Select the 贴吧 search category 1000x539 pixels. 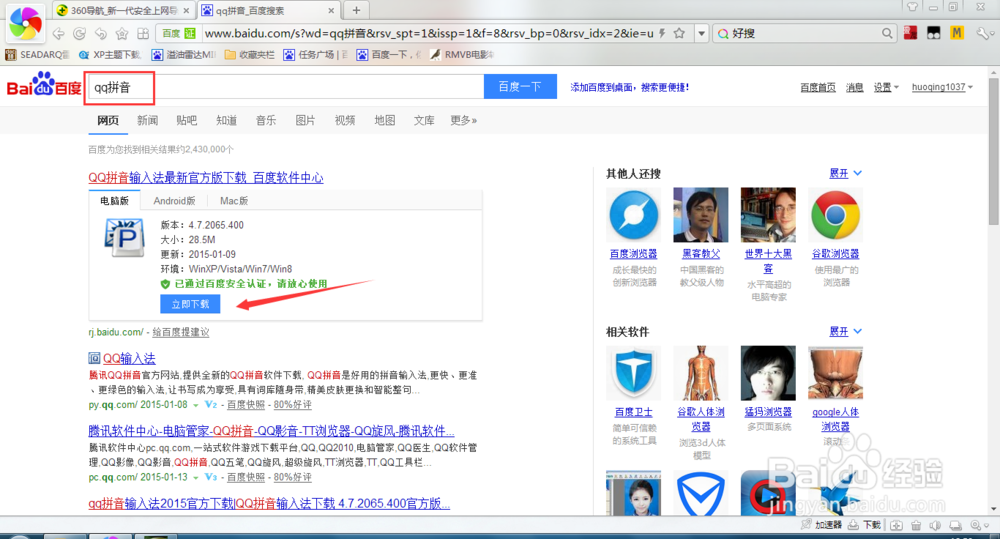(x=187, y=120)
